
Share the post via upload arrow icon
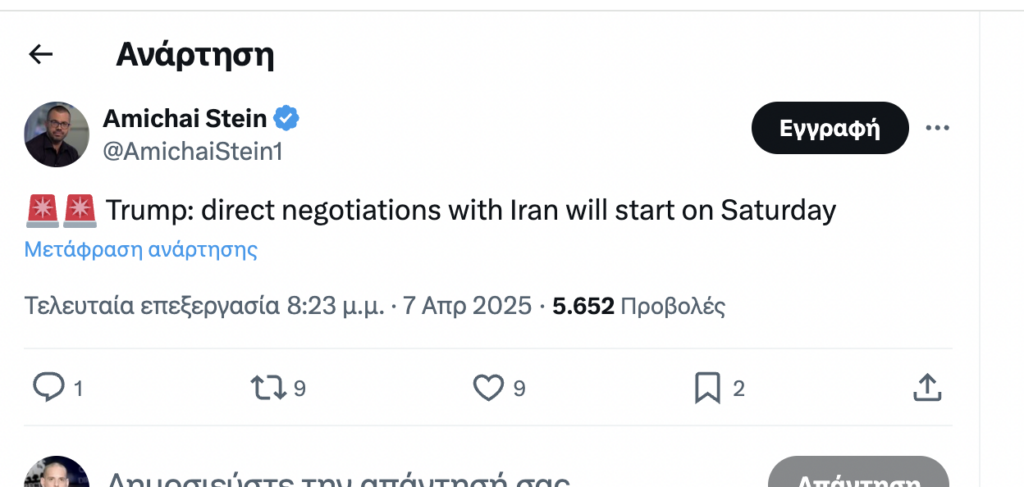pyautogui.click(x=927, y=387)
